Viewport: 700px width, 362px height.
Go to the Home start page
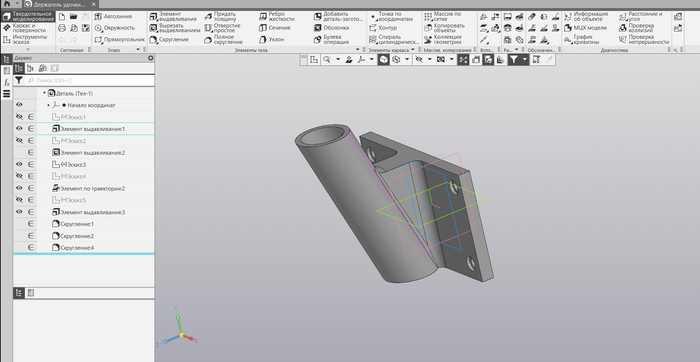(x=7, y=4)
